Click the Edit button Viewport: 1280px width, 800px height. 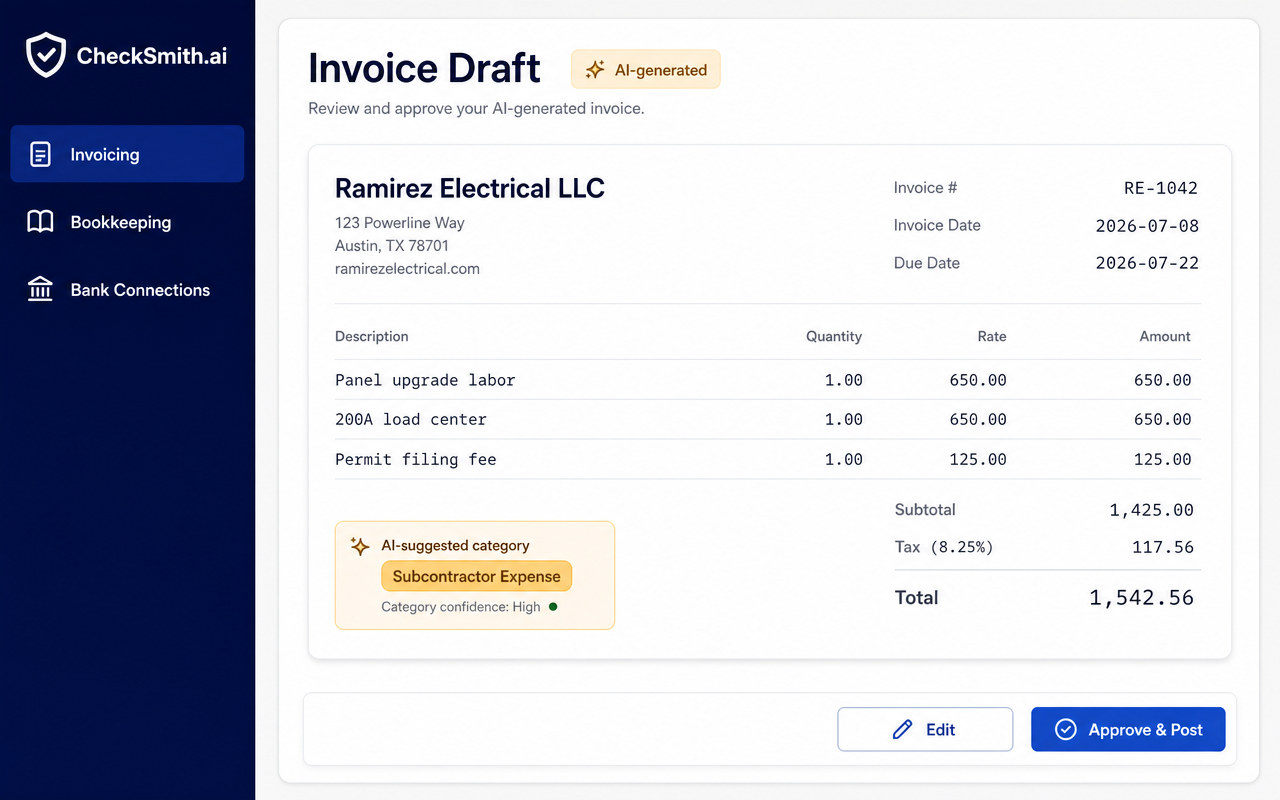[x=925, y=730]
